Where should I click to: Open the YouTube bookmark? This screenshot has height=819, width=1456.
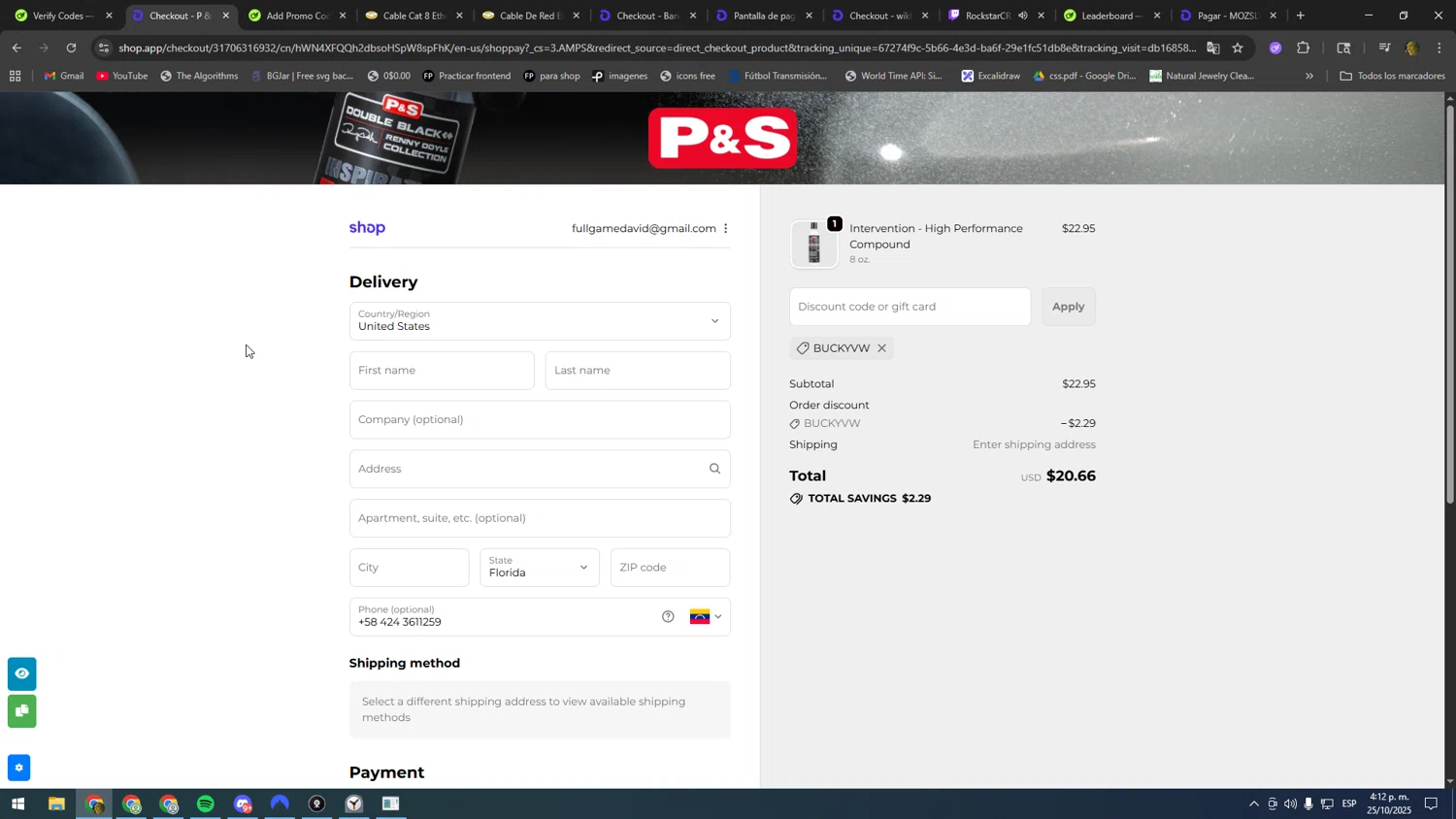pyautogui.click(x=122, y=76)
